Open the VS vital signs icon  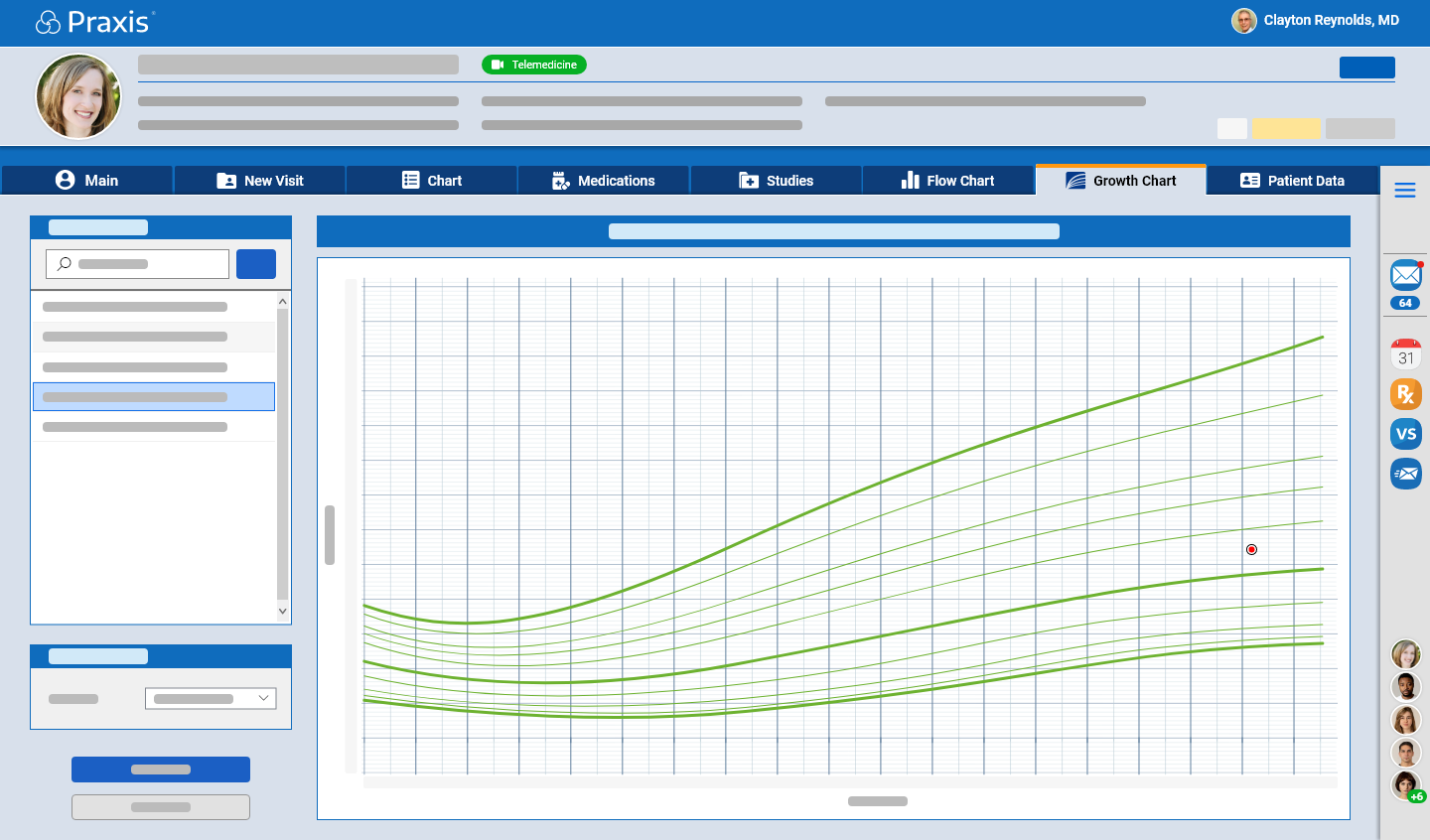[1406, 434]
